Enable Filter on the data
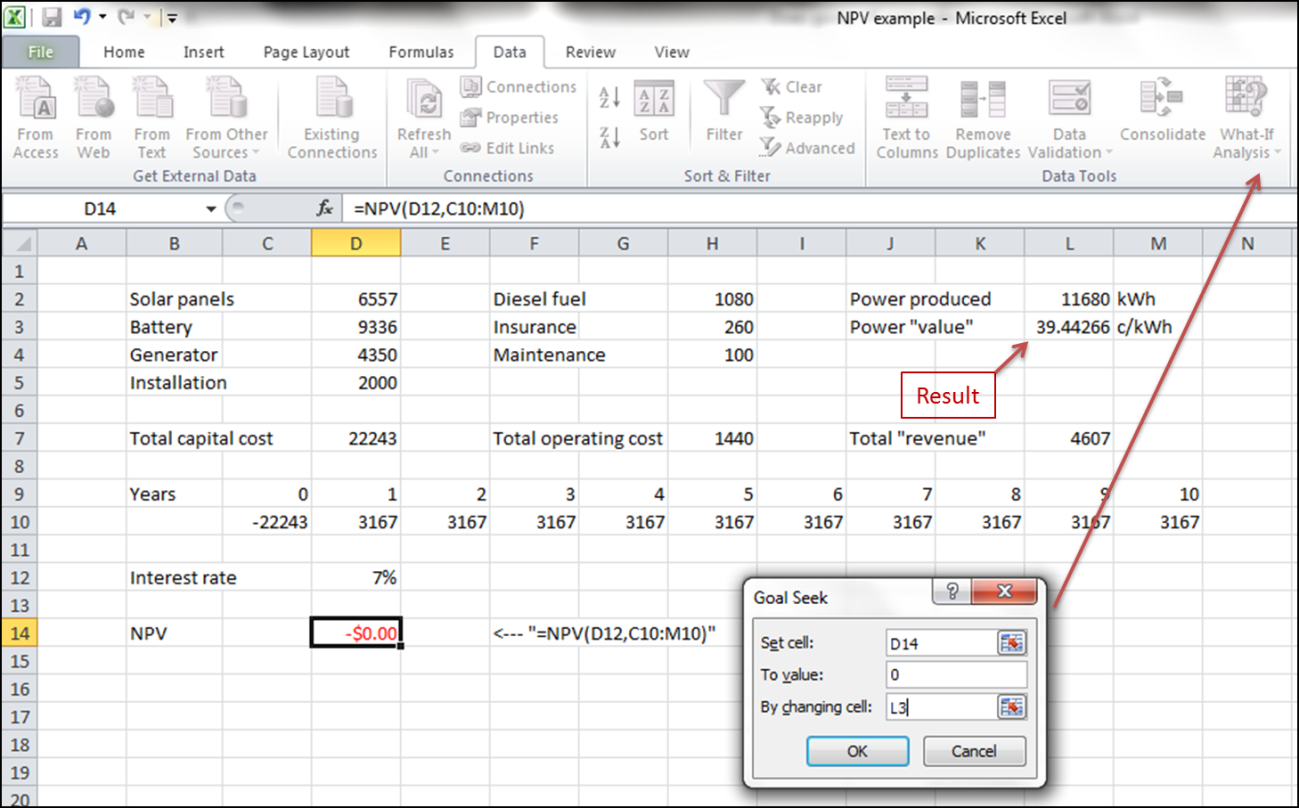Viewport: 1299px width, 808px height. click(x=723, y=117)
